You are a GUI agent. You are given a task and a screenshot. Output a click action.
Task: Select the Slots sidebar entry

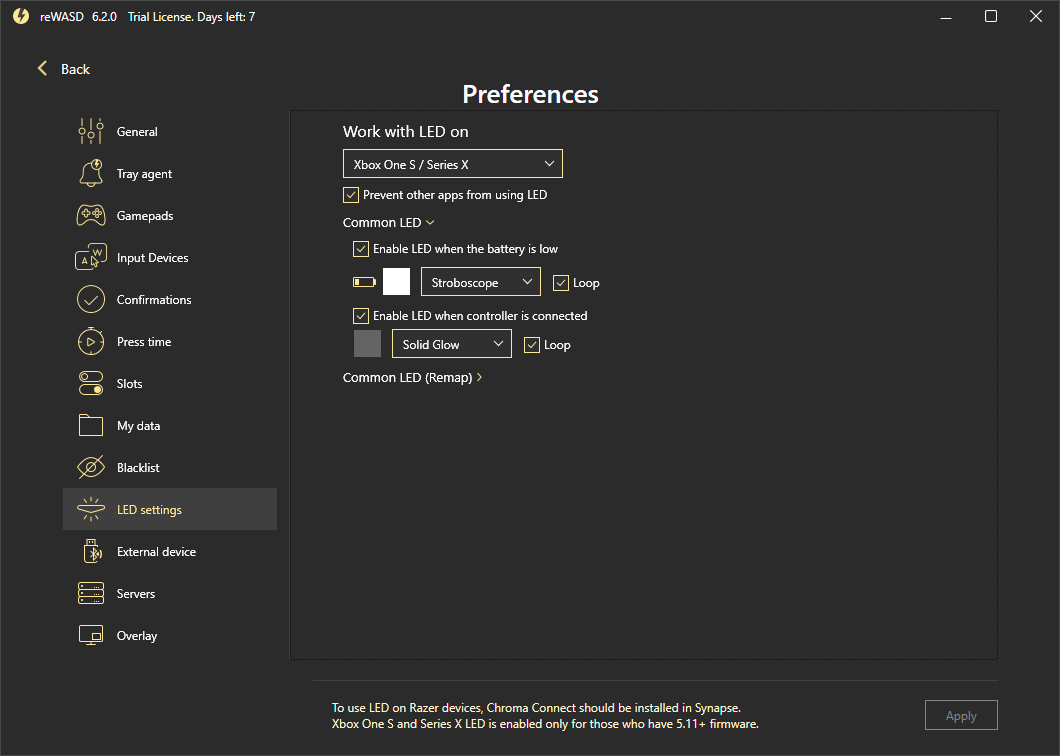click(170, 383)
